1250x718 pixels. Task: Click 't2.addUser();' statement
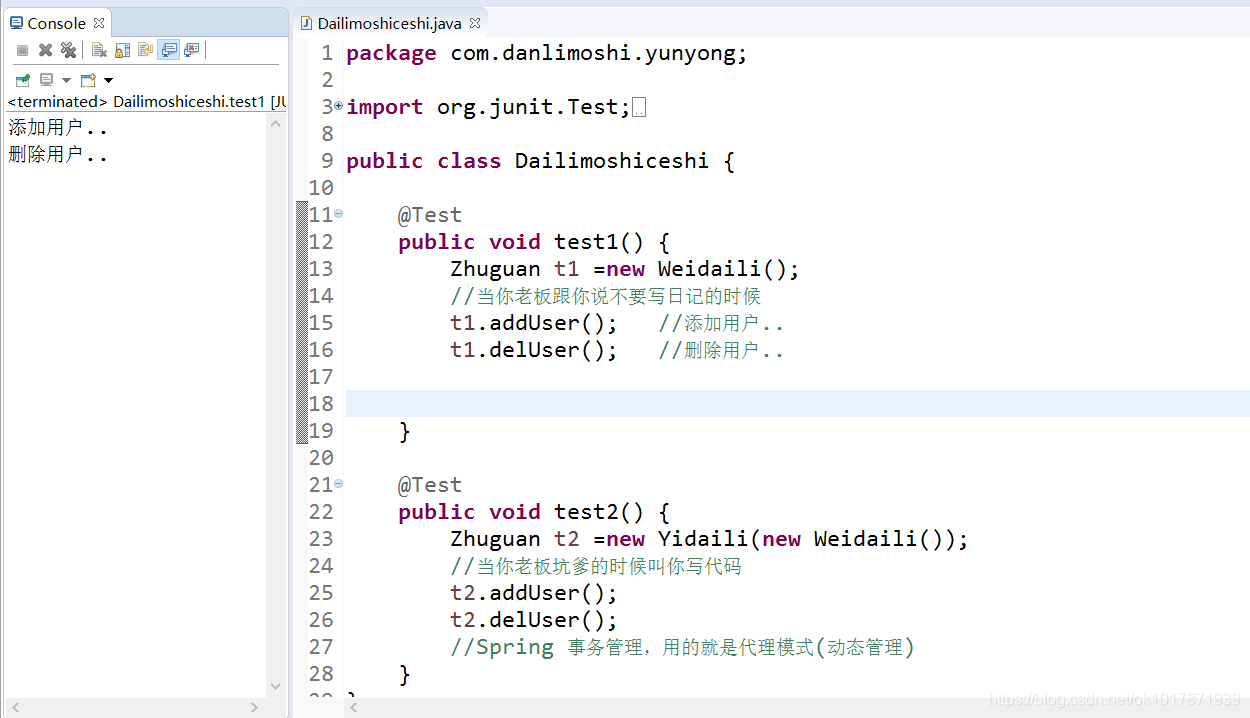[x=534, y=593]
